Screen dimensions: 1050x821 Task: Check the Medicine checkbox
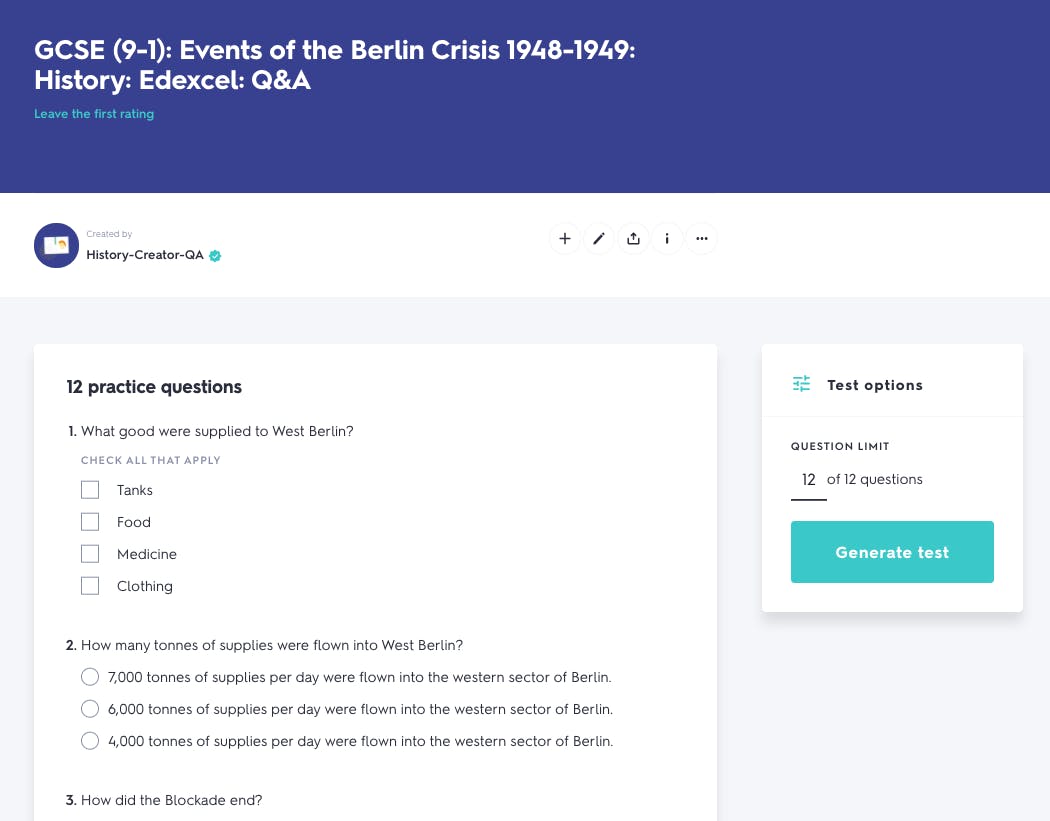tap(90, 553)
